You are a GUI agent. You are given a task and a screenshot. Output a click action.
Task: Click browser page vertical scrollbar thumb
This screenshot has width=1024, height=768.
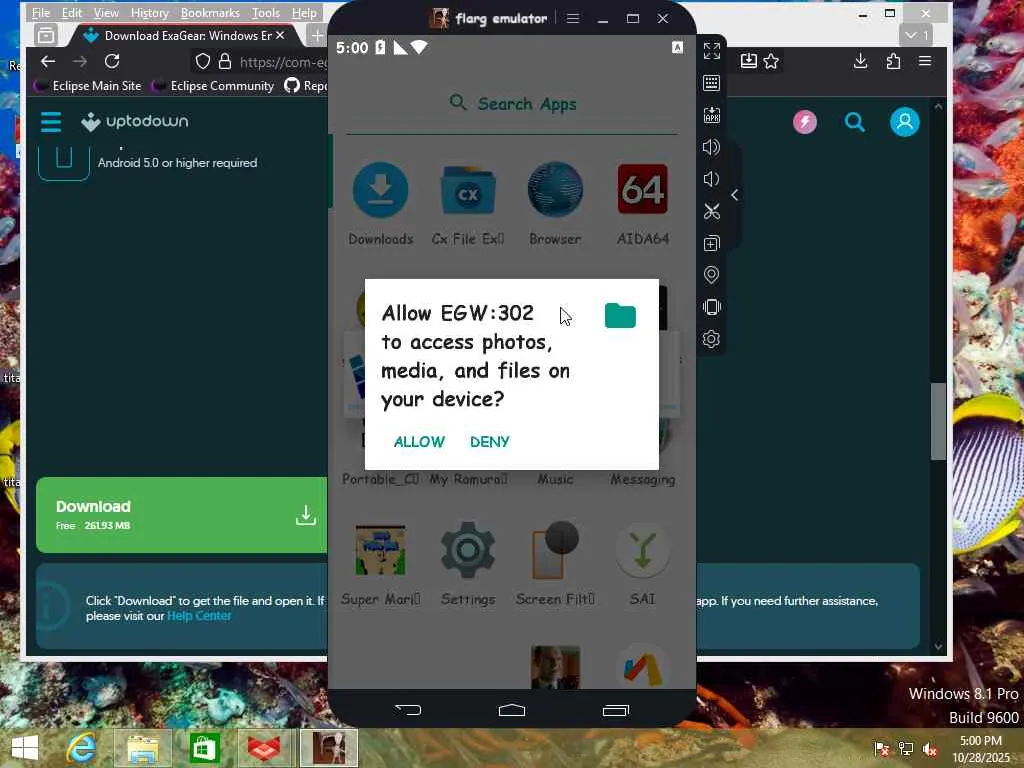(938, 421)
